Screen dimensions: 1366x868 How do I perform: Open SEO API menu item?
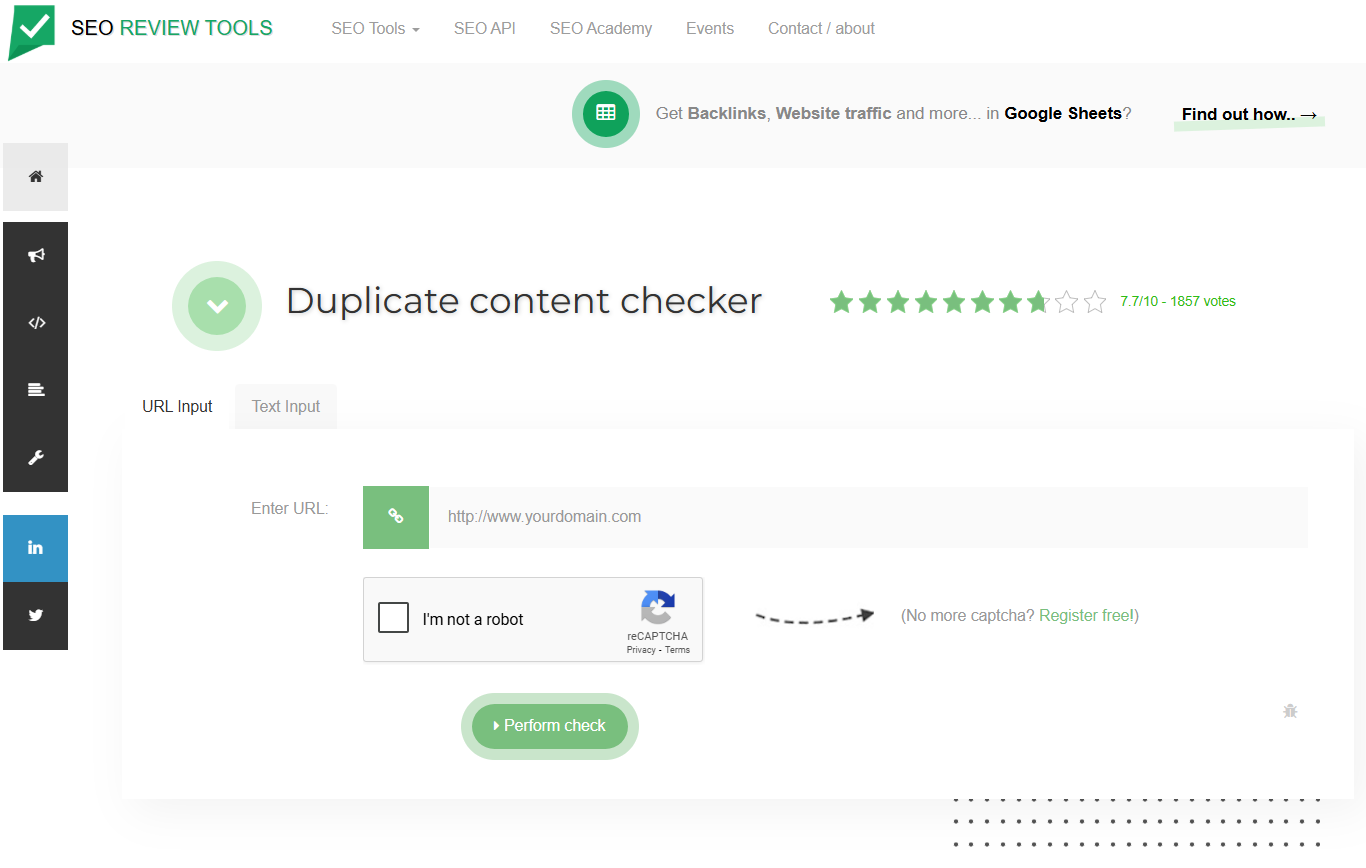coord(485,29)
